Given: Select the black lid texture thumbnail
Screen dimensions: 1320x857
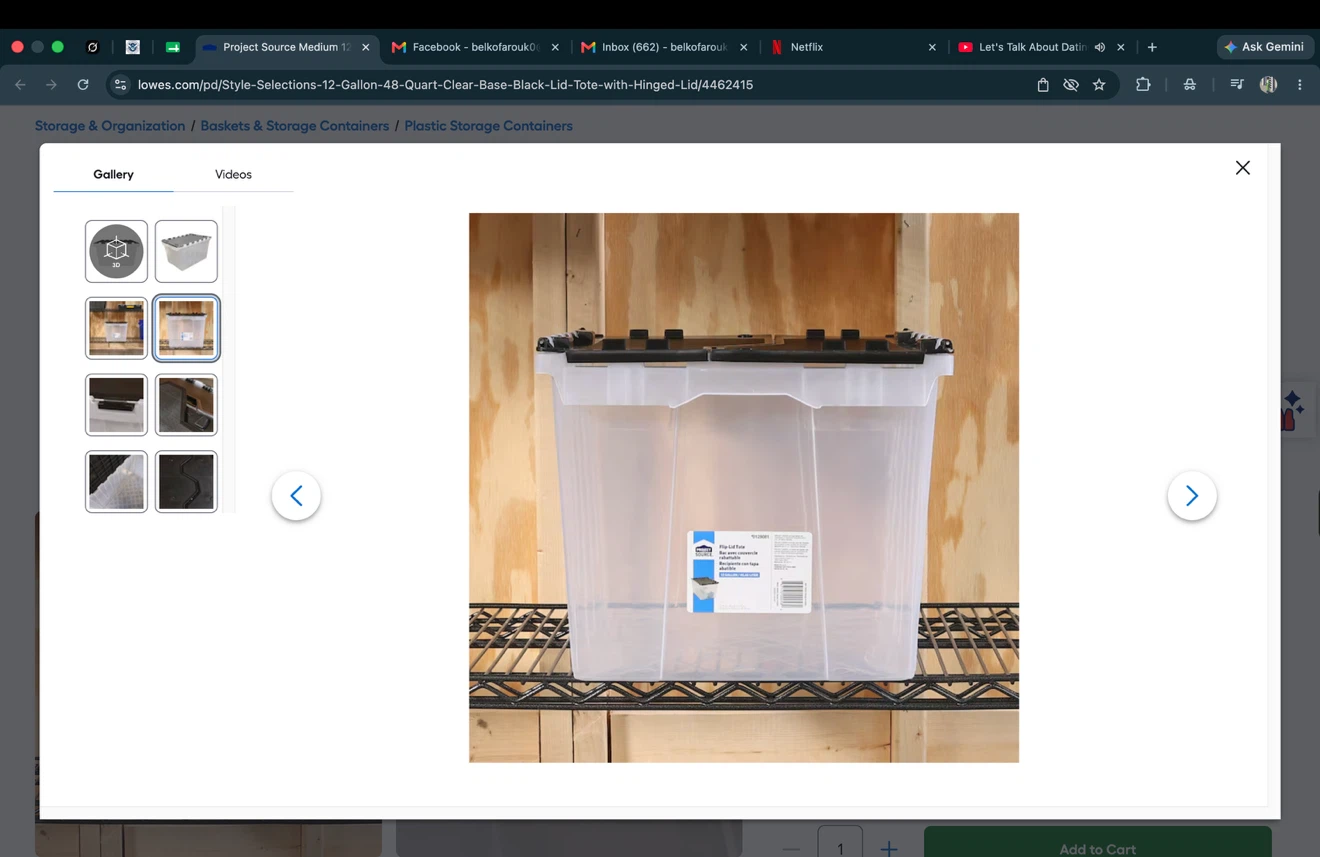Looking at the screenshot, I should coord(186,482).
